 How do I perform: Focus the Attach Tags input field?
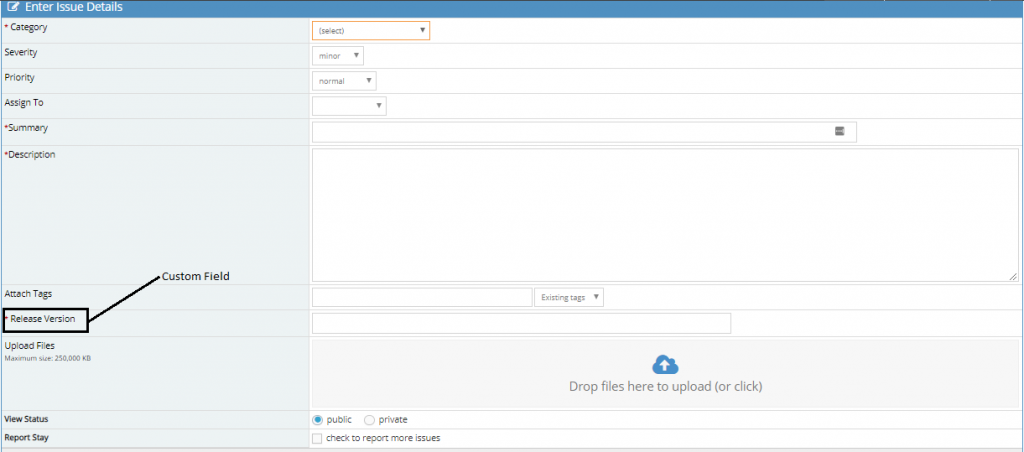pyautogui.click(x=421, y=298)
